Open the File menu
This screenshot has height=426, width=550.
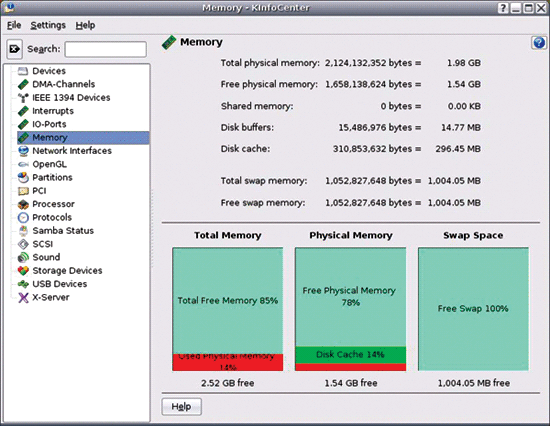pos(14,25)
